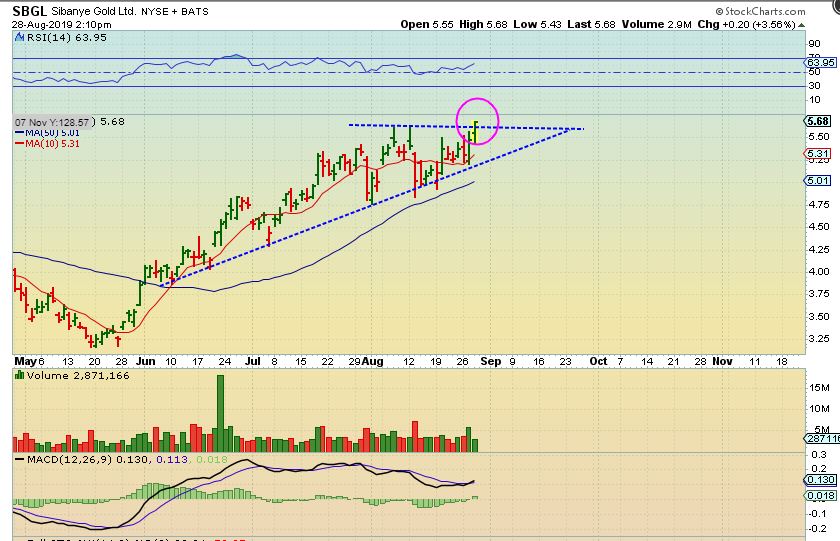Select the 5.31 MA(10) axis tag

(818, 154)
